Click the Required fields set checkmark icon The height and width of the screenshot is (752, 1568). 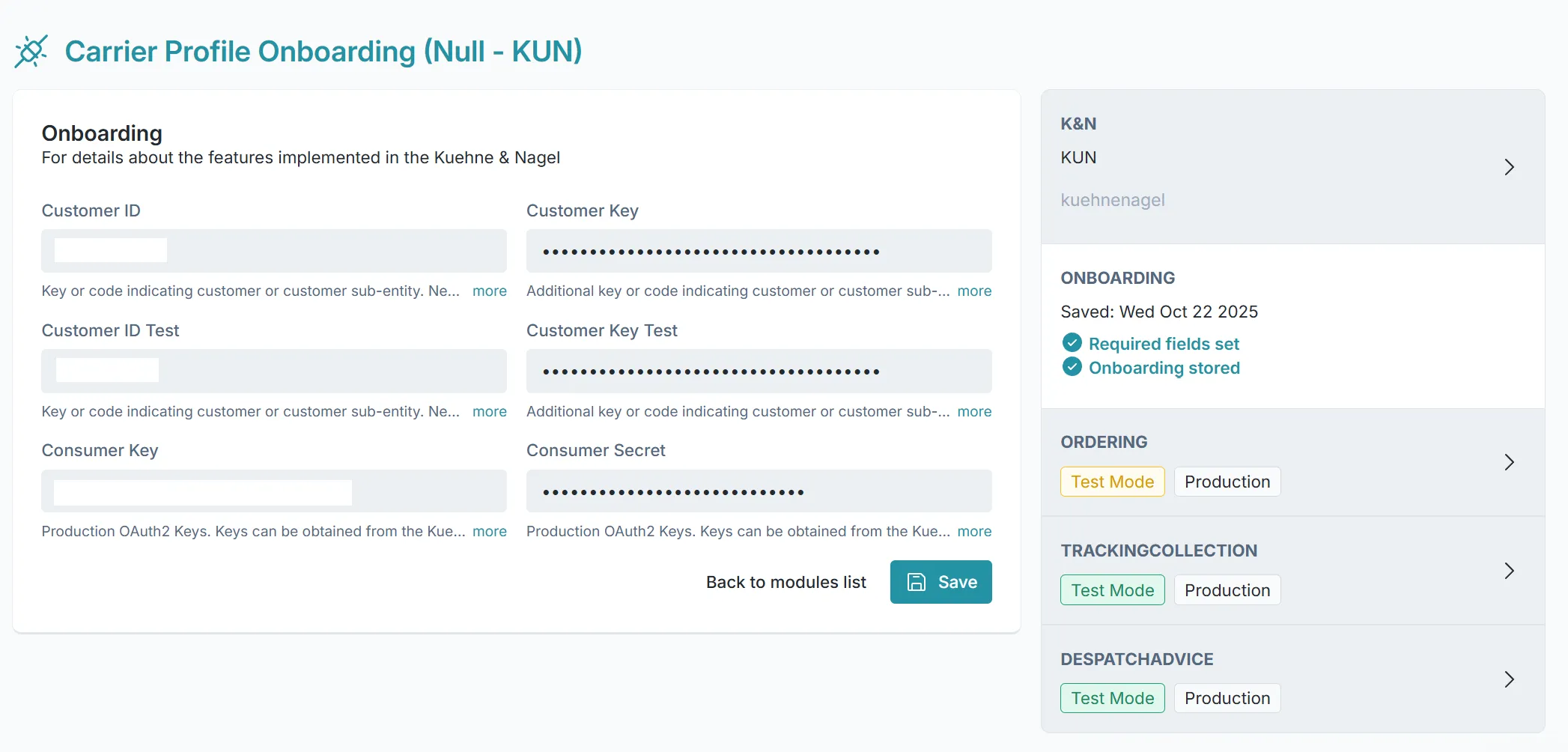click(x=1072, y=343)
